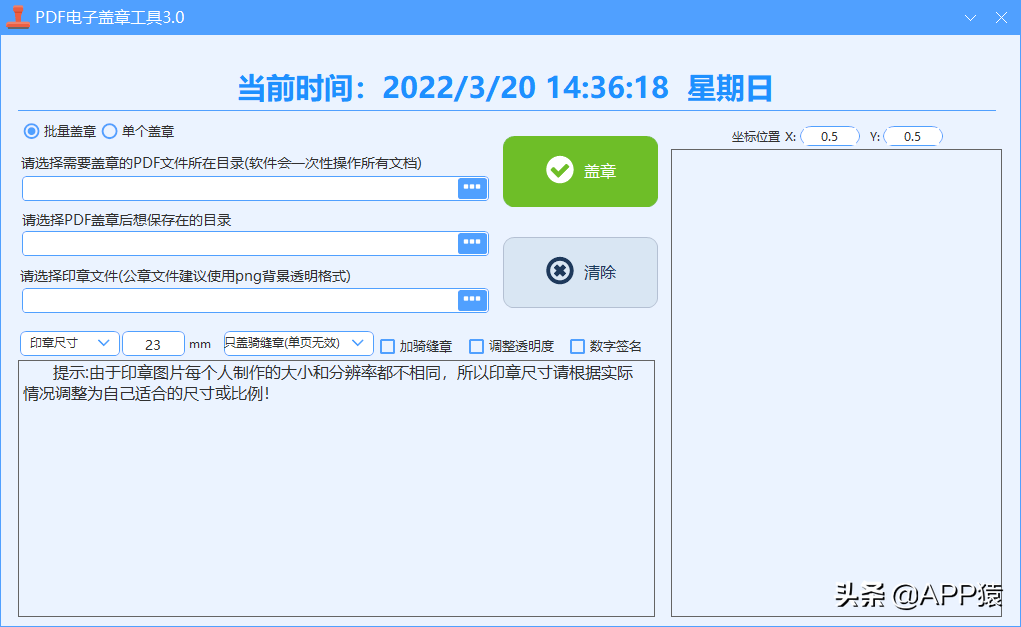The width and height of the screenshot is (1021, 627).
Task: Click the 清除 button to clear
Action: pyautogui.click(x=581, y=271)
